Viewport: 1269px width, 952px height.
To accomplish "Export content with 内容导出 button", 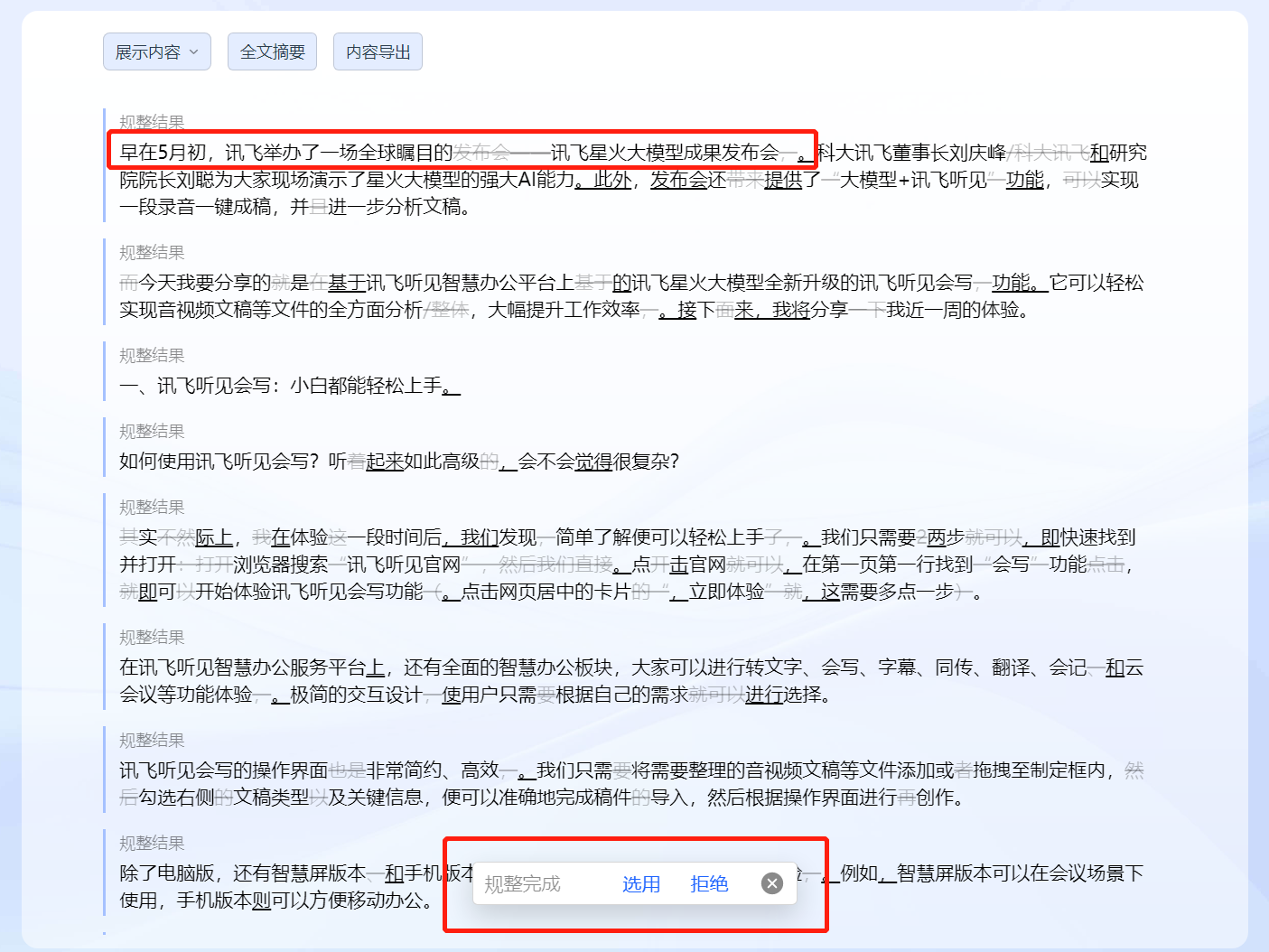I will coord(378,51).
